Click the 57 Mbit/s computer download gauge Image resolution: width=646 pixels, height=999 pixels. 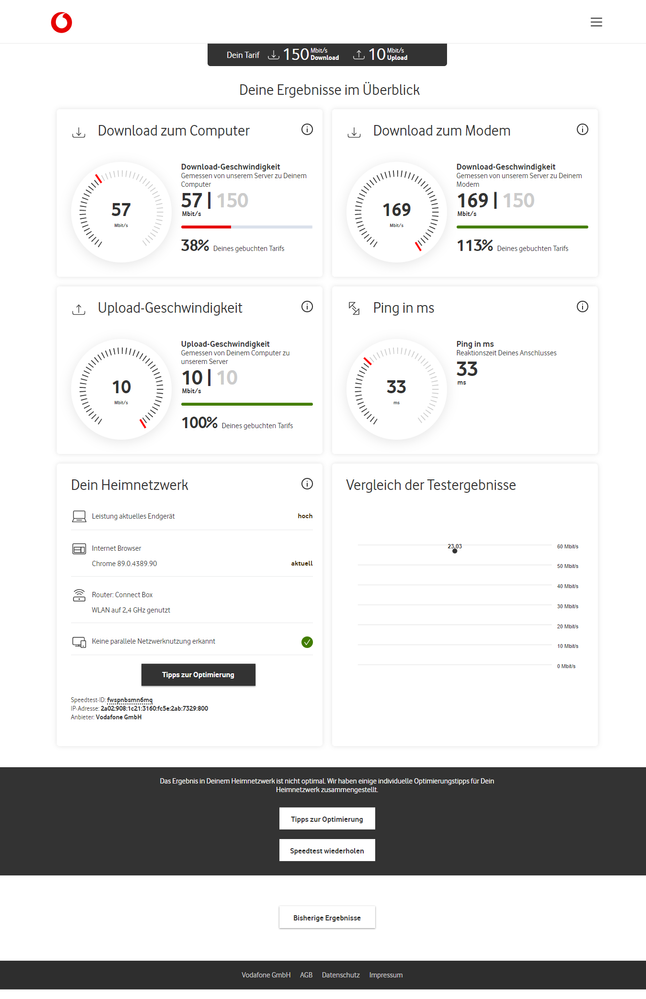[x=121, y=212]
